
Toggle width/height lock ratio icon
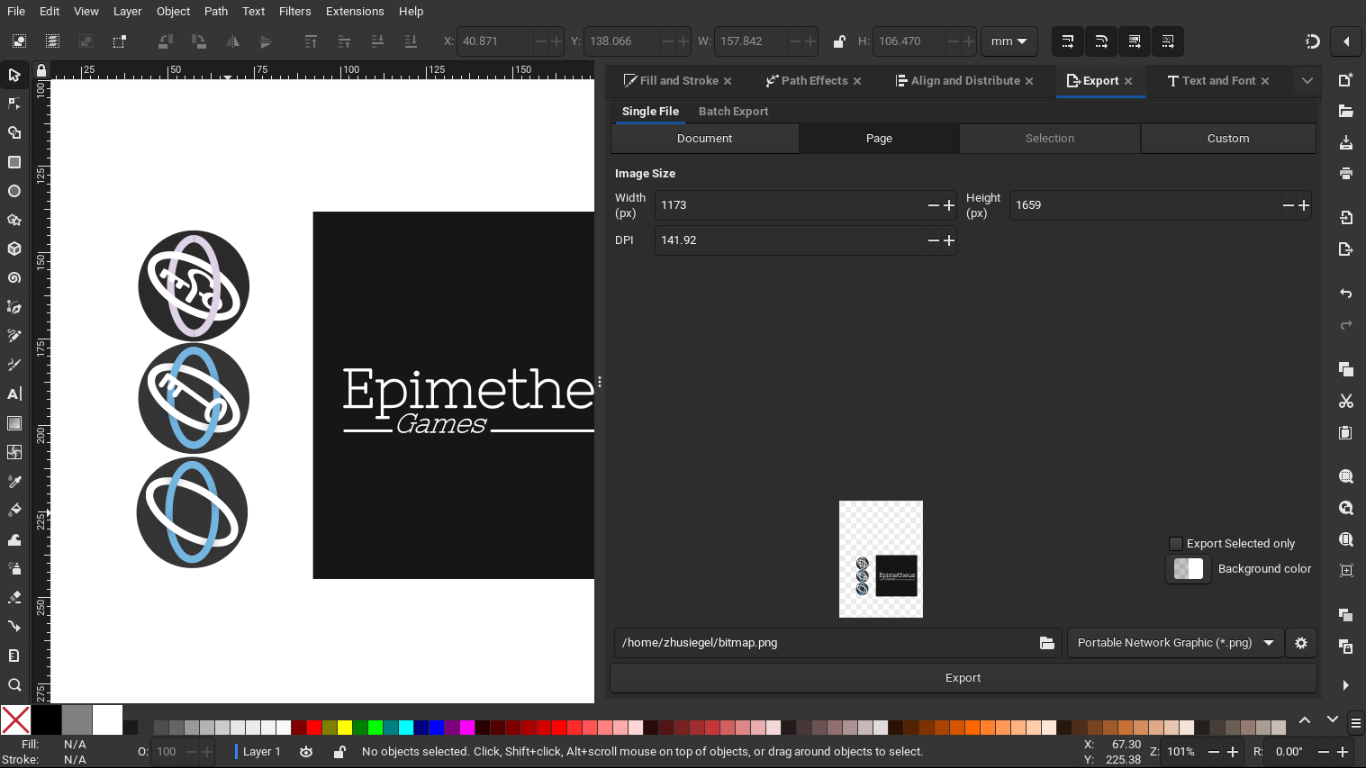point(839,41)
